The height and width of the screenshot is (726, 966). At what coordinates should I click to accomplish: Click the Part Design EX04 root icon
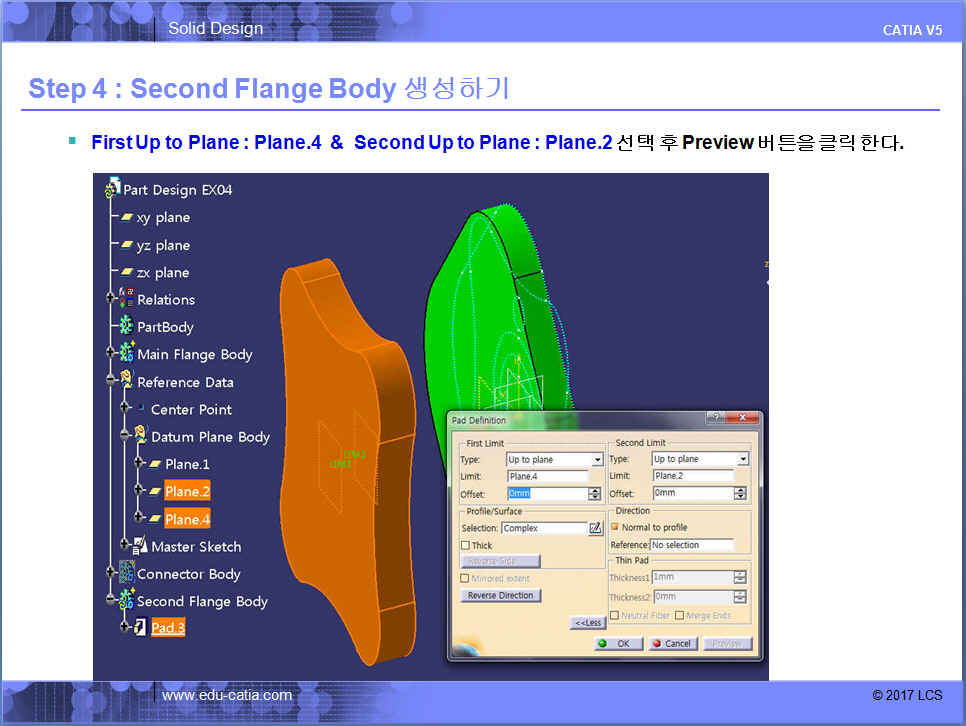point(113,189)
